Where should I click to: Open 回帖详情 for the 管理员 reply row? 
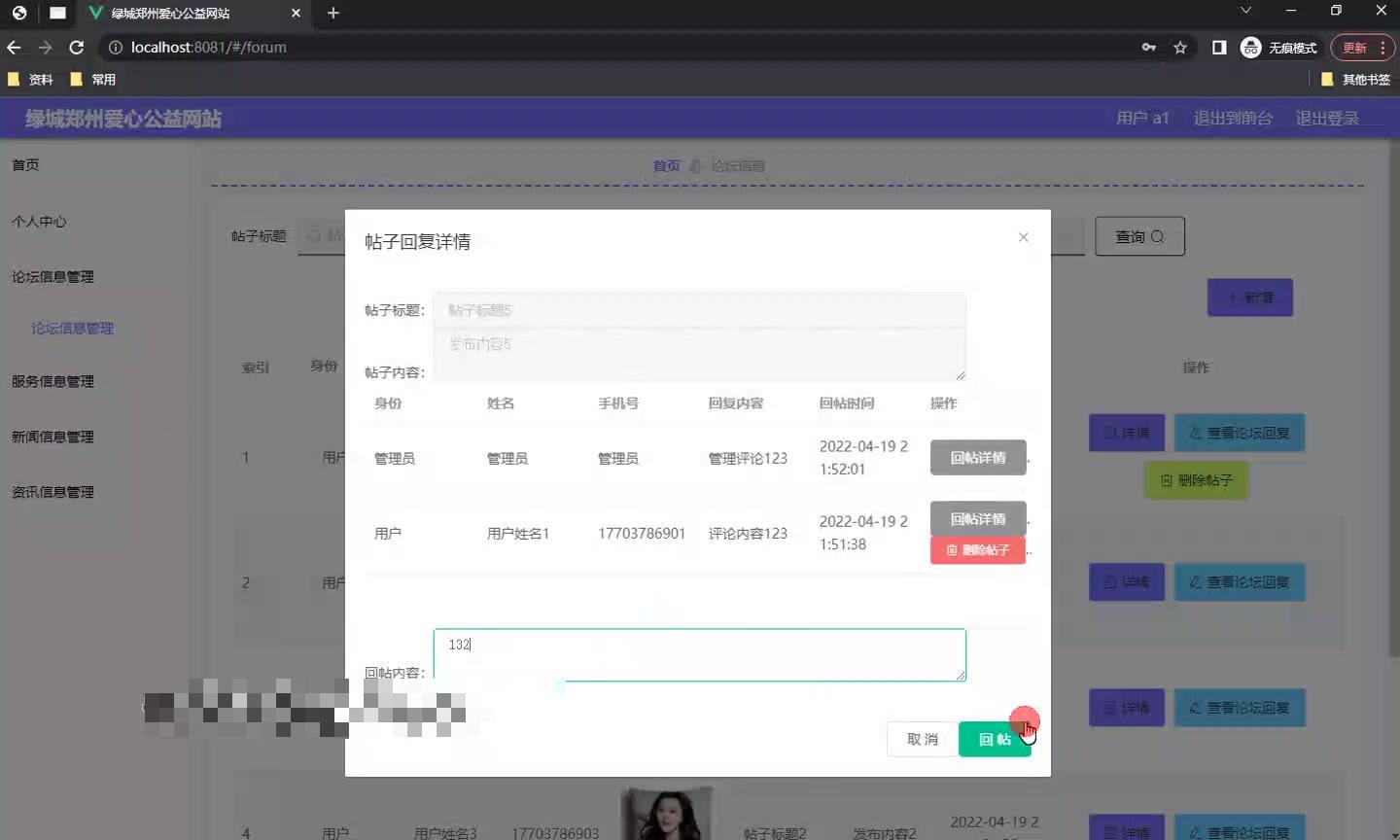(978, 457)
